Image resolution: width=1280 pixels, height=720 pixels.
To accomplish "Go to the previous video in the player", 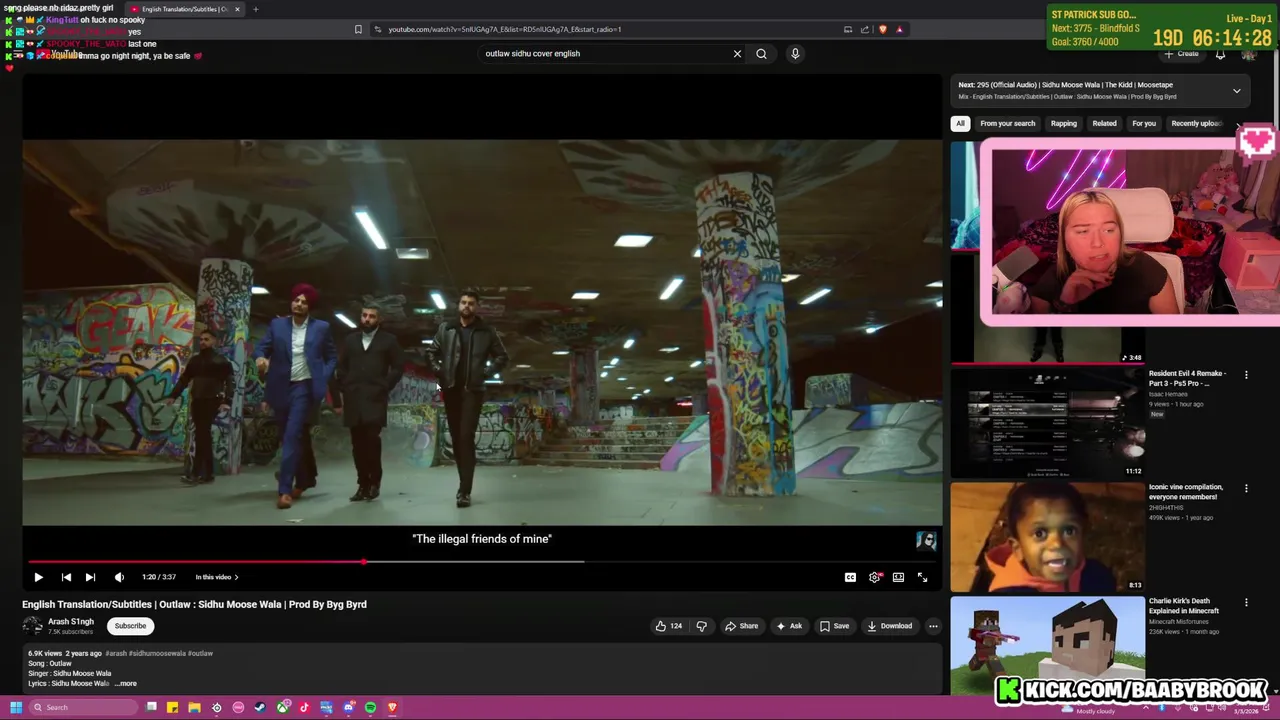I will (x=66, y=577).
